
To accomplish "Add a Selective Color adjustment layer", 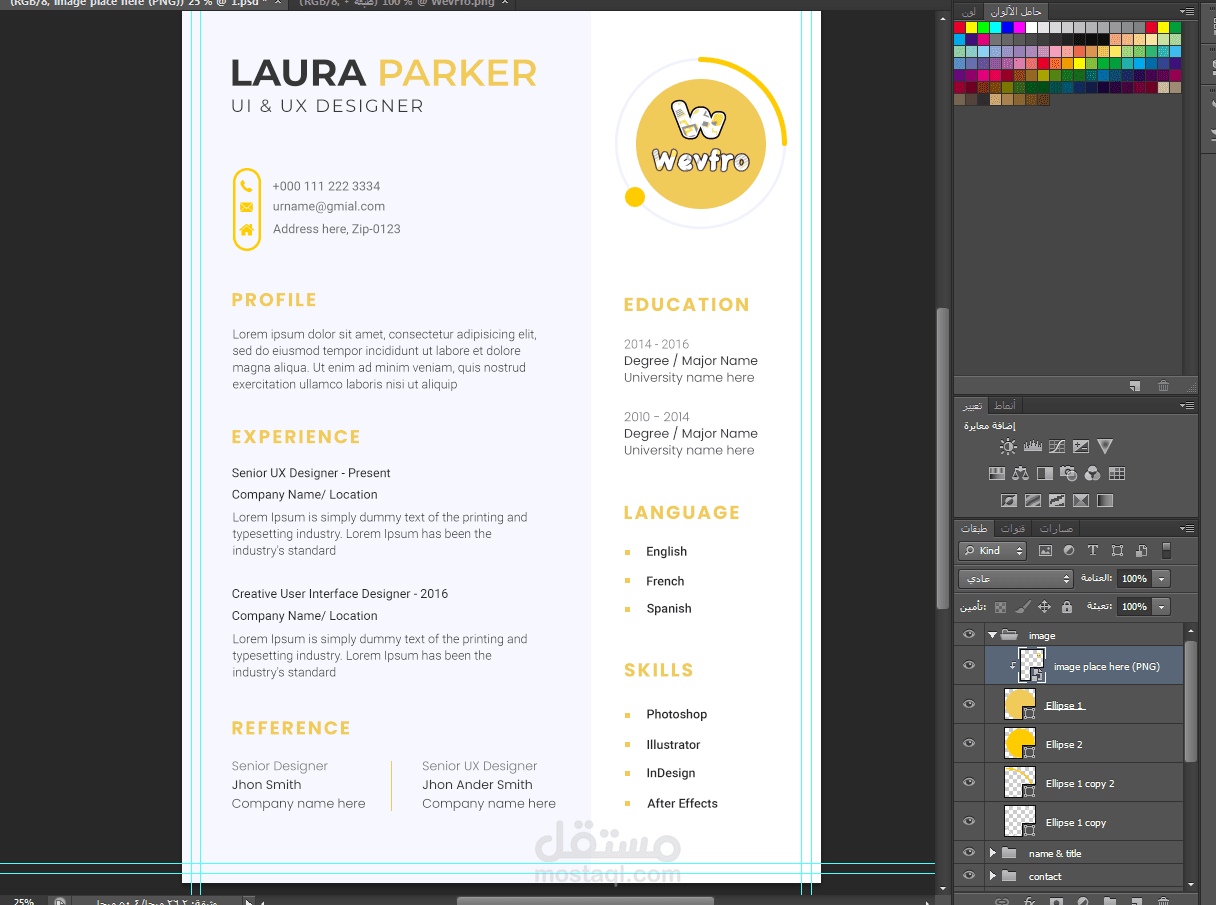I will tap(1081, 501).
